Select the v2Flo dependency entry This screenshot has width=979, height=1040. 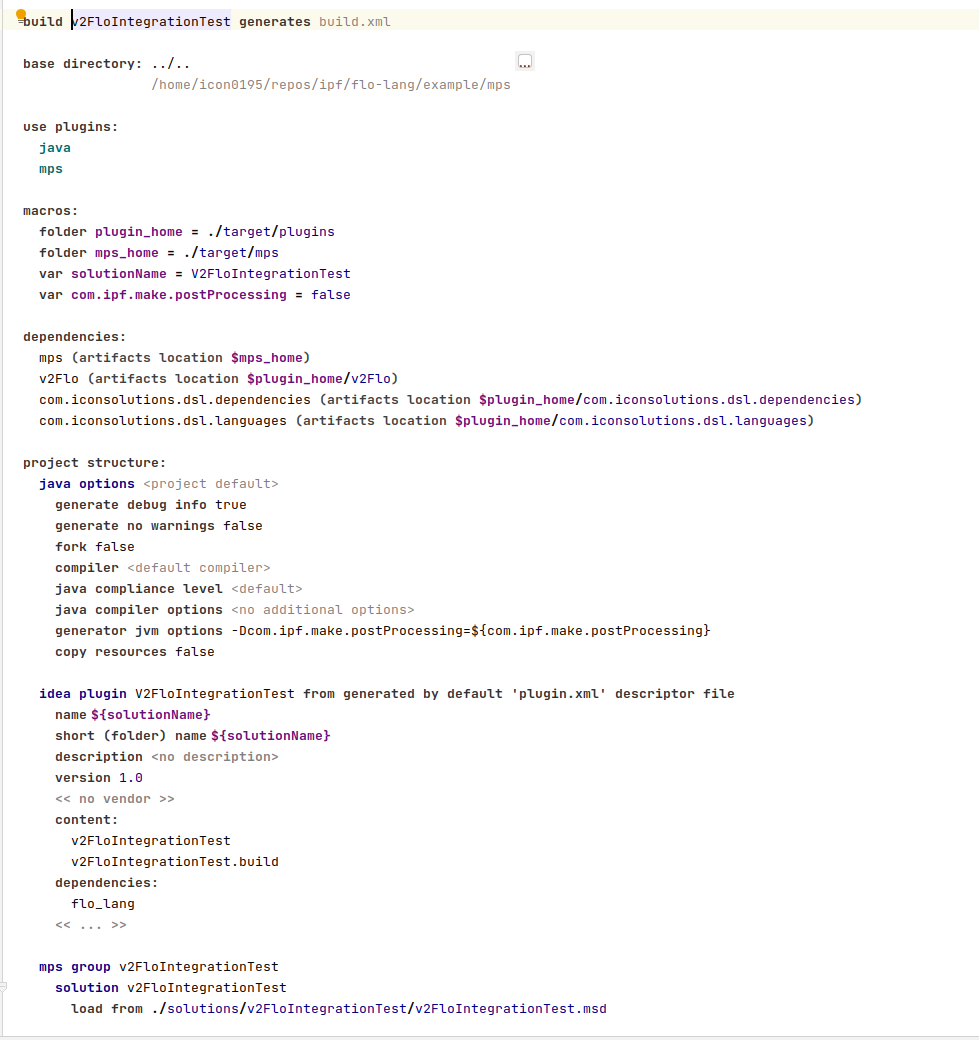click(53, 378)
